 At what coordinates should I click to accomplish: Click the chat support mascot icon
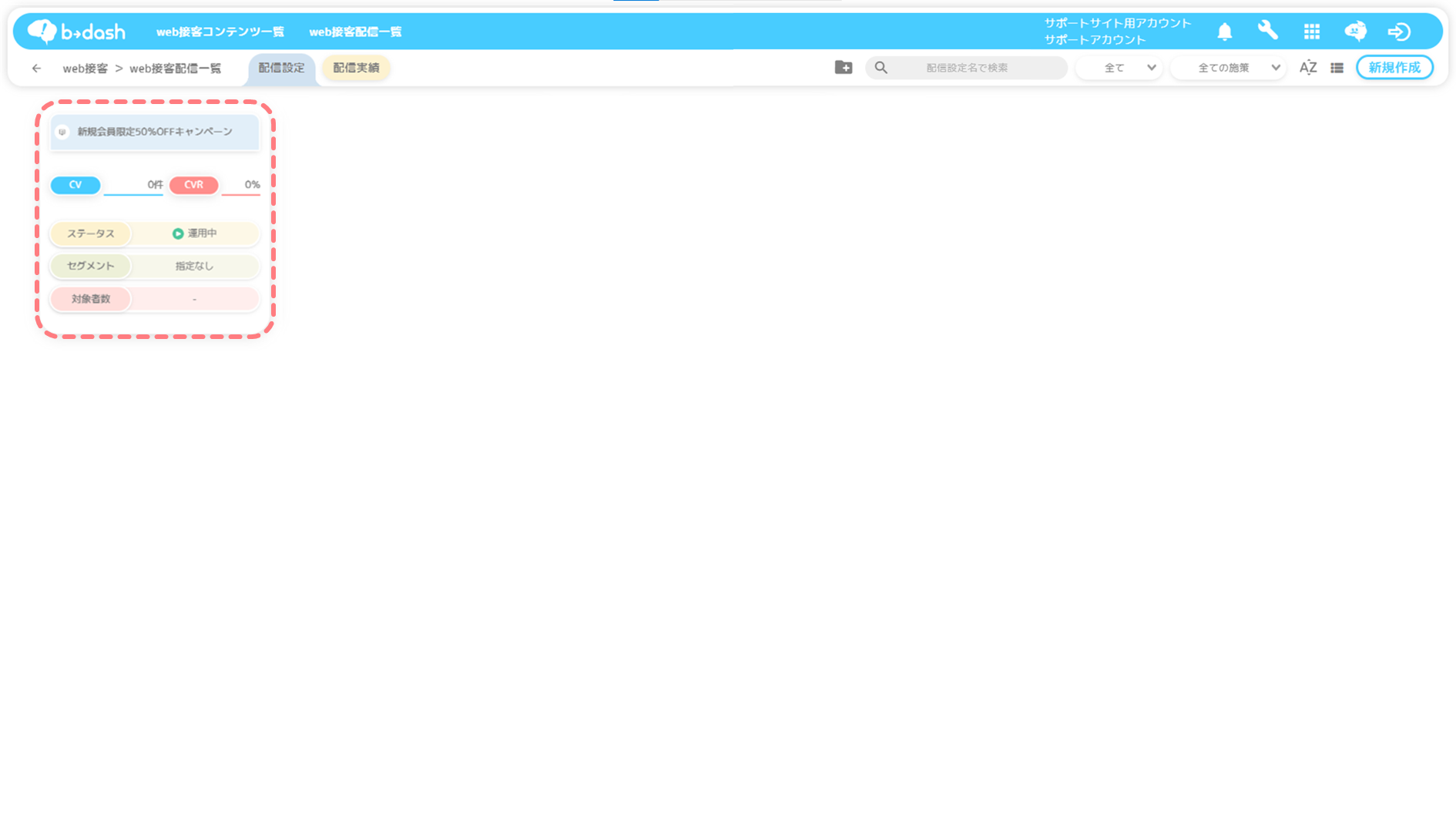tap(1355, 32)
